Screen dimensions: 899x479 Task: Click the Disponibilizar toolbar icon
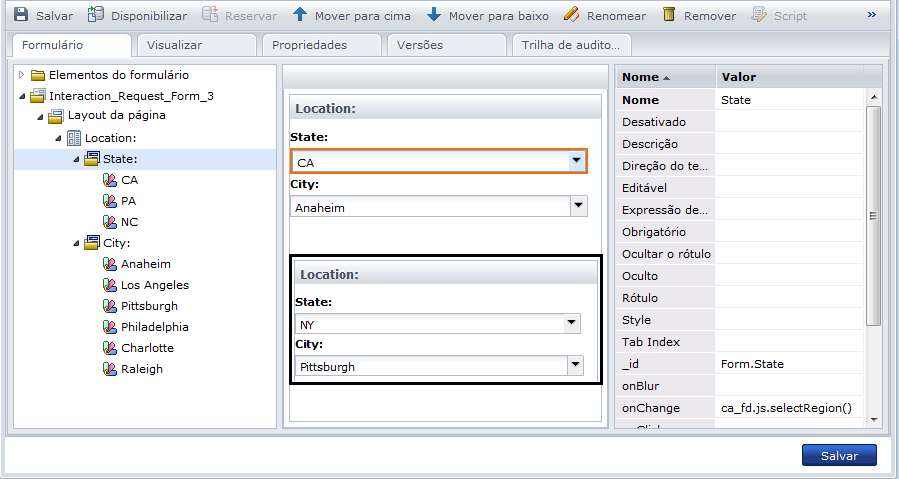[x=95, y=15]
